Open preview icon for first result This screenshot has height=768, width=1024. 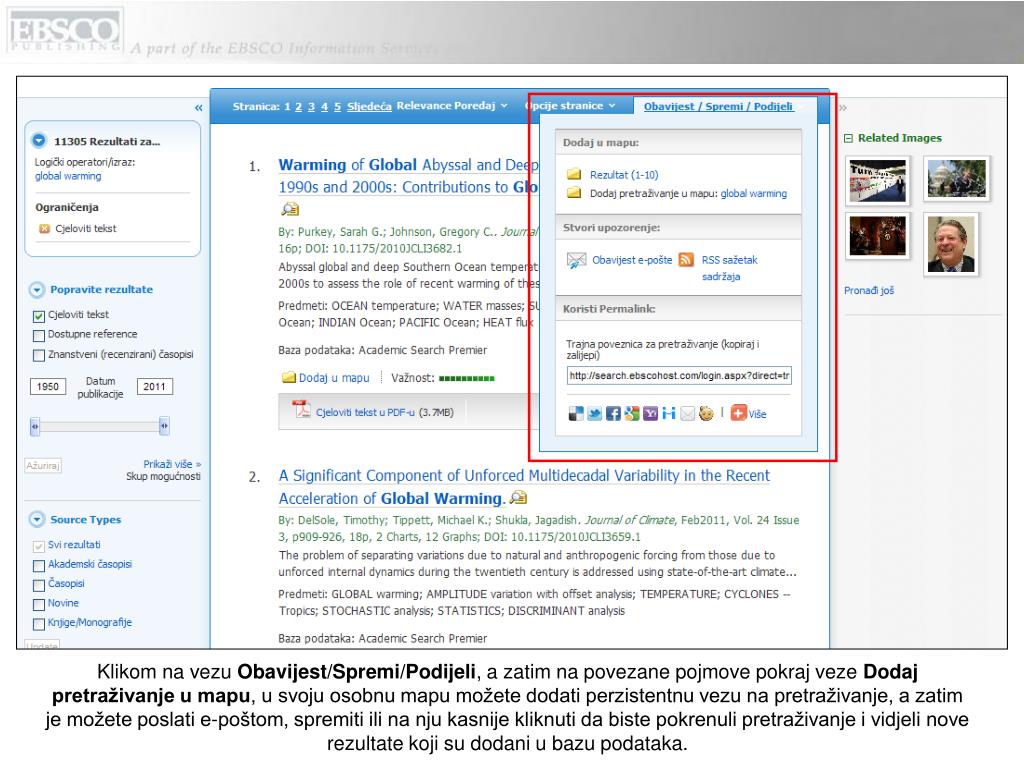[x=290, y=209]
